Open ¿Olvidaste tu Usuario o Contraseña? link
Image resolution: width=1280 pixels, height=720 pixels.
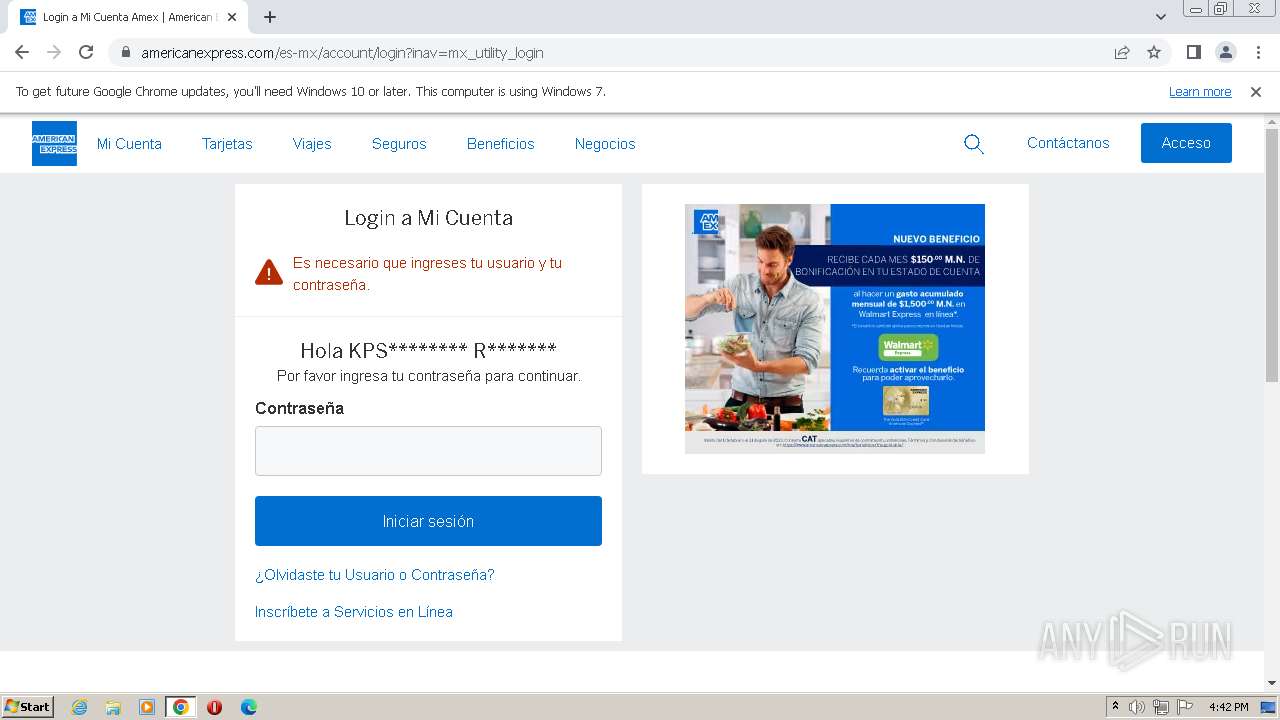click(375, 575)
